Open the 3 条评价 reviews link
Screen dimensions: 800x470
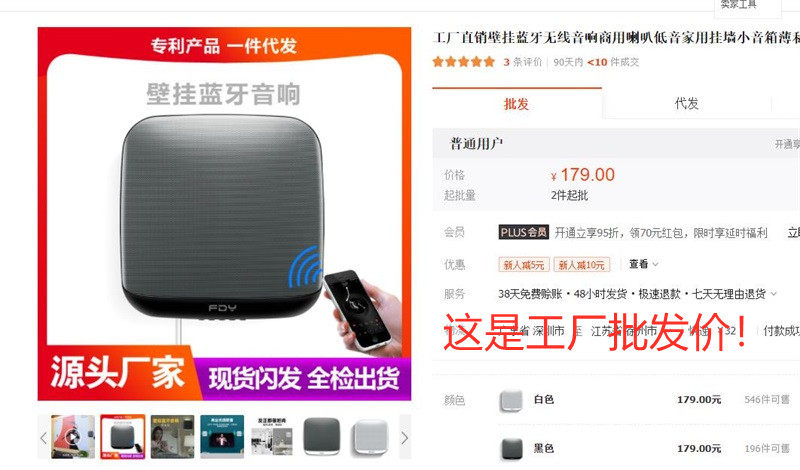click(522, 62)
